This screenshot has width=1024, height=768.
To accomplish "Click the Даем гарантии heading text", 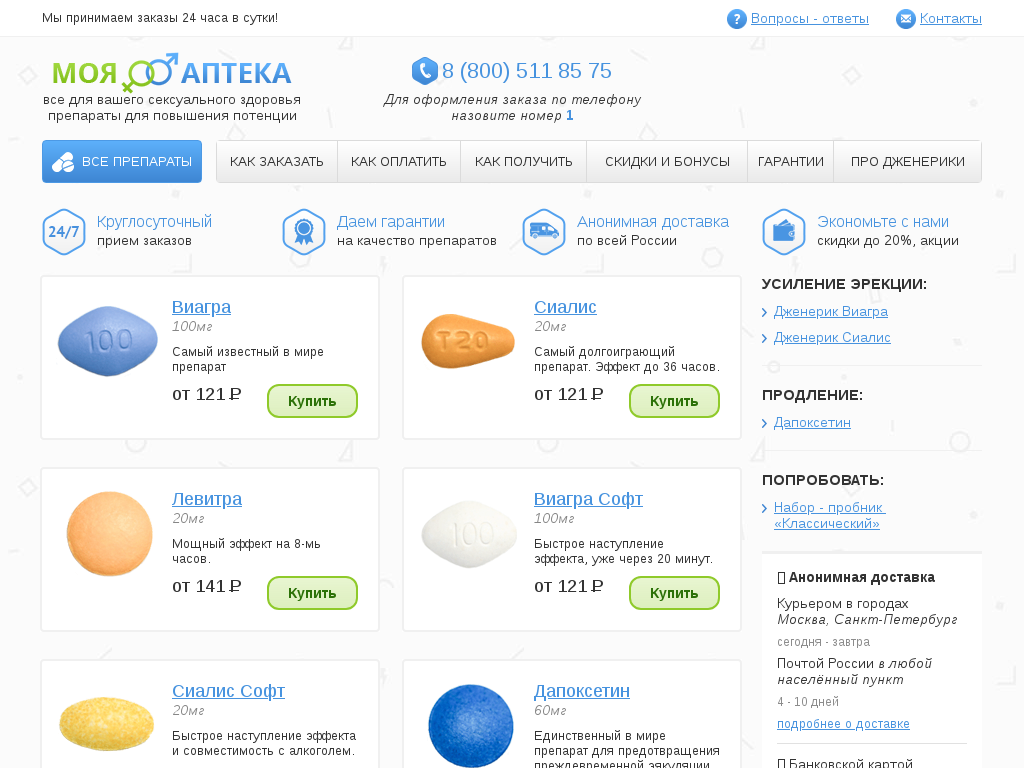I will pyautogui.click(x=391, y=221).
